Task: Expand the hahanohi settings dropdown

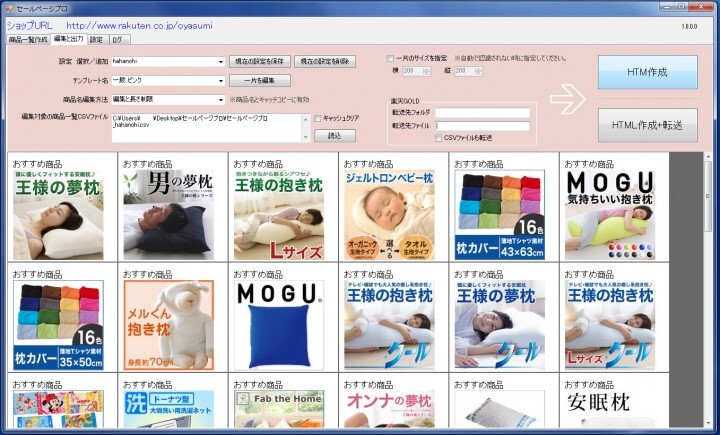Action: click(x=220, y=62)
